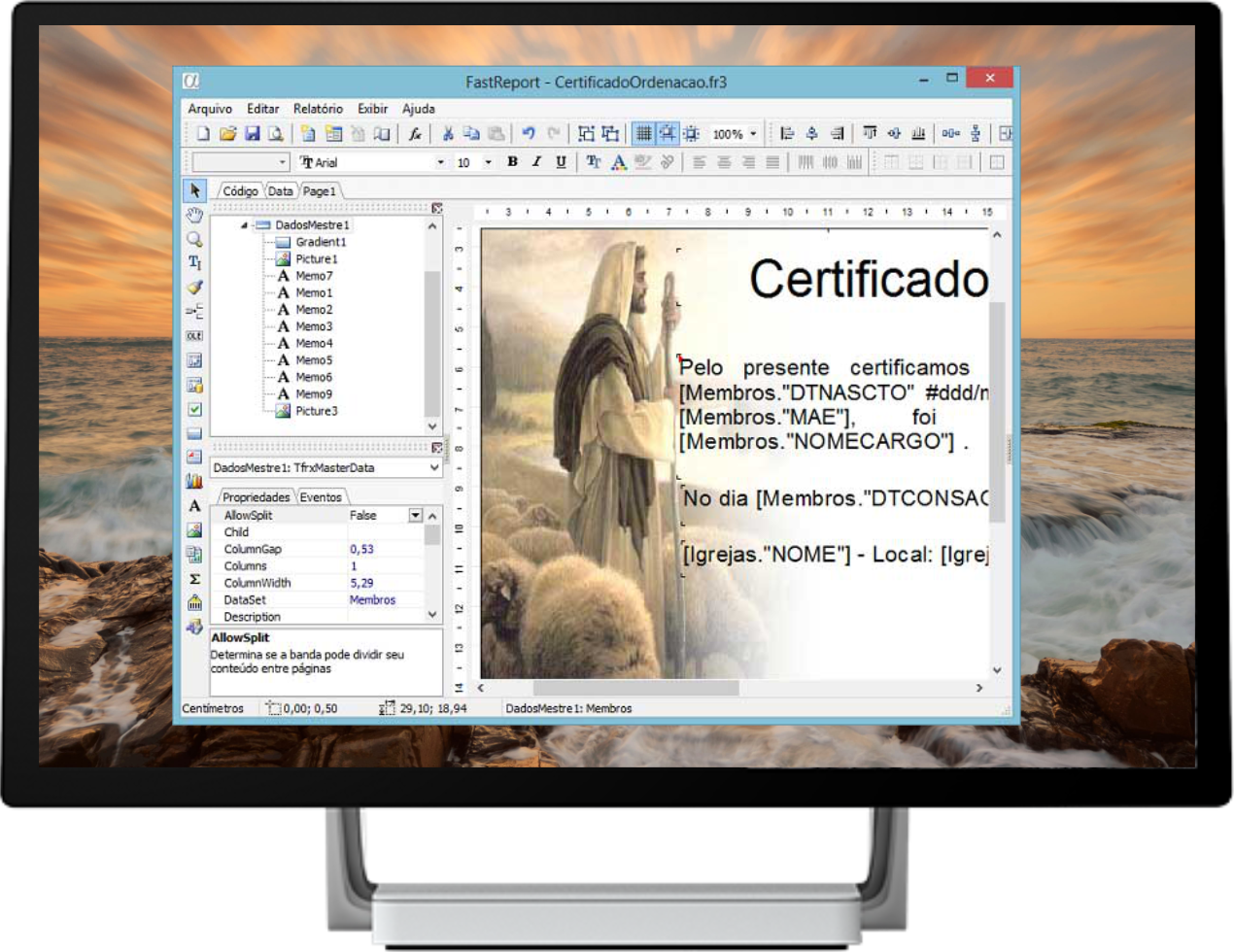1234x952 pixels.
Task: Open the Relatório menu
Action: [x=318, y=109]
